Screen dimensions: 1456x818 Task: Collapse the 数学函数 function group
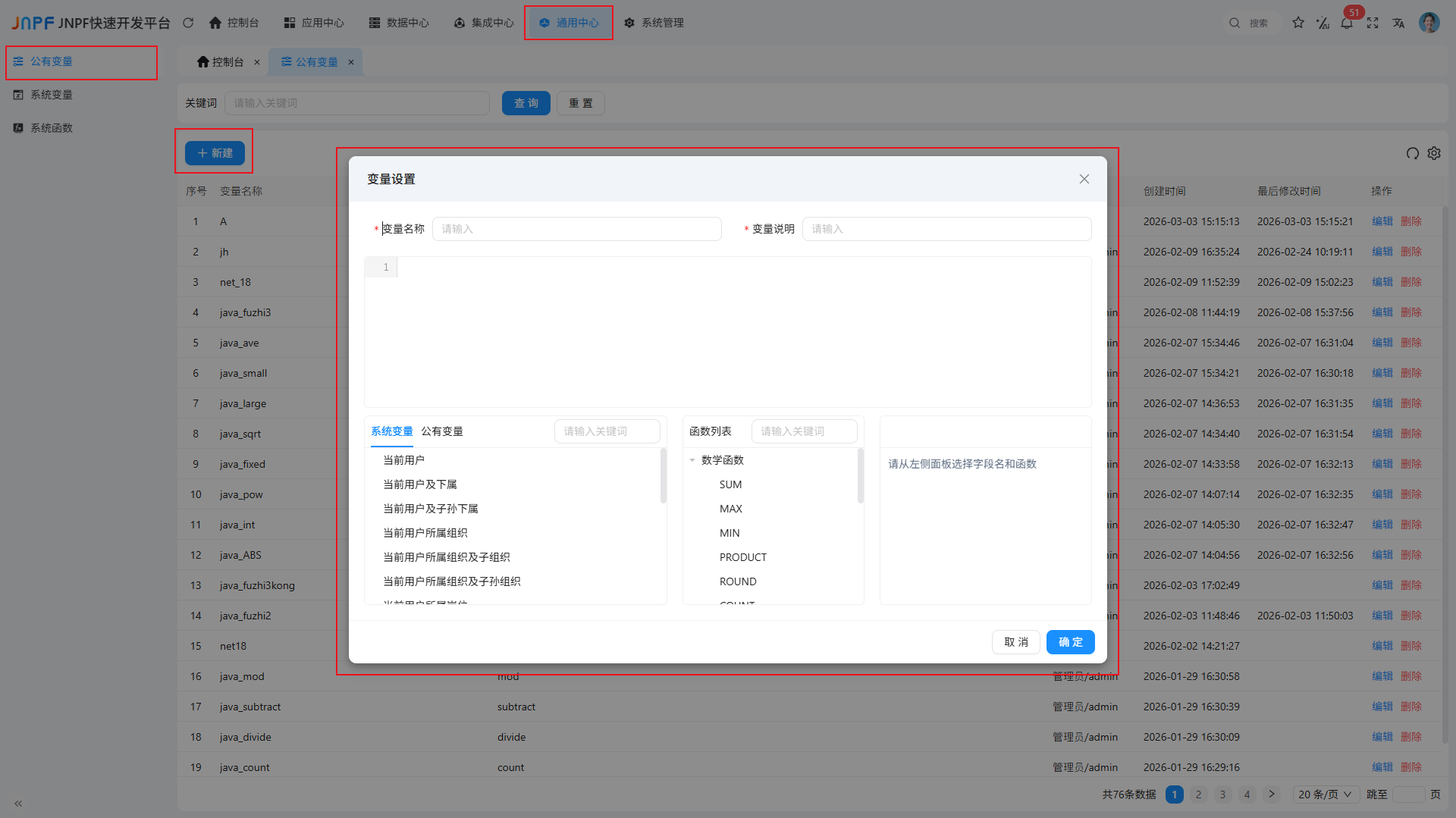pyautogui.click(x=691, y=459)
